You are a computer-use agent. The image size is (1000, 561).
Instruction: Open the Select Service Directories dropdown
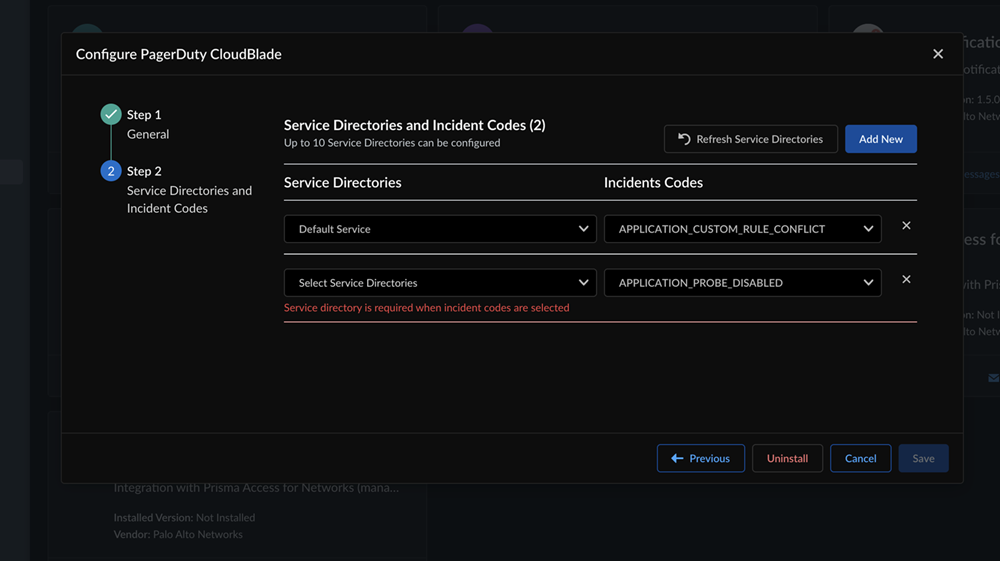(440, 283)
